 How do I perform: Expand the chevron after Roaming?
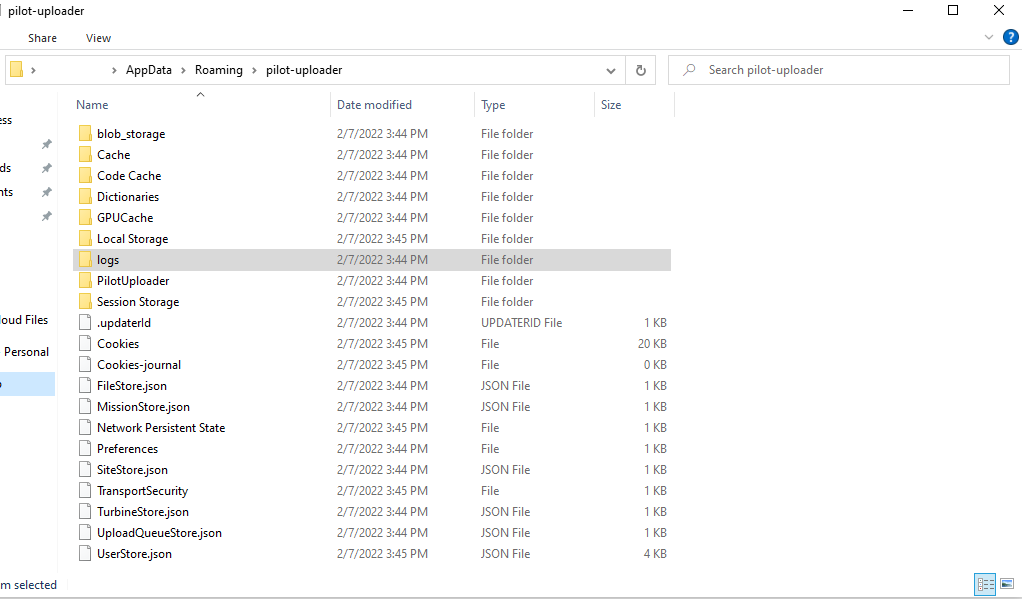pos(254,70)
